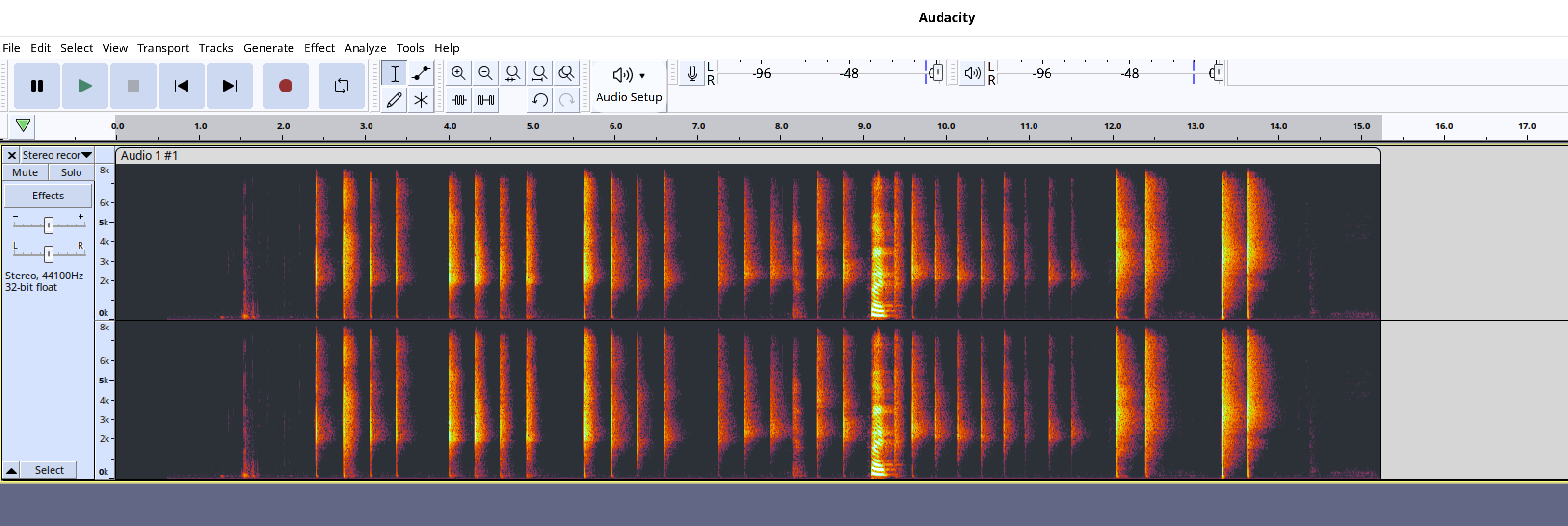Open the Help menu
Screen dimensions: 1568x526
(x=446, y=48)
